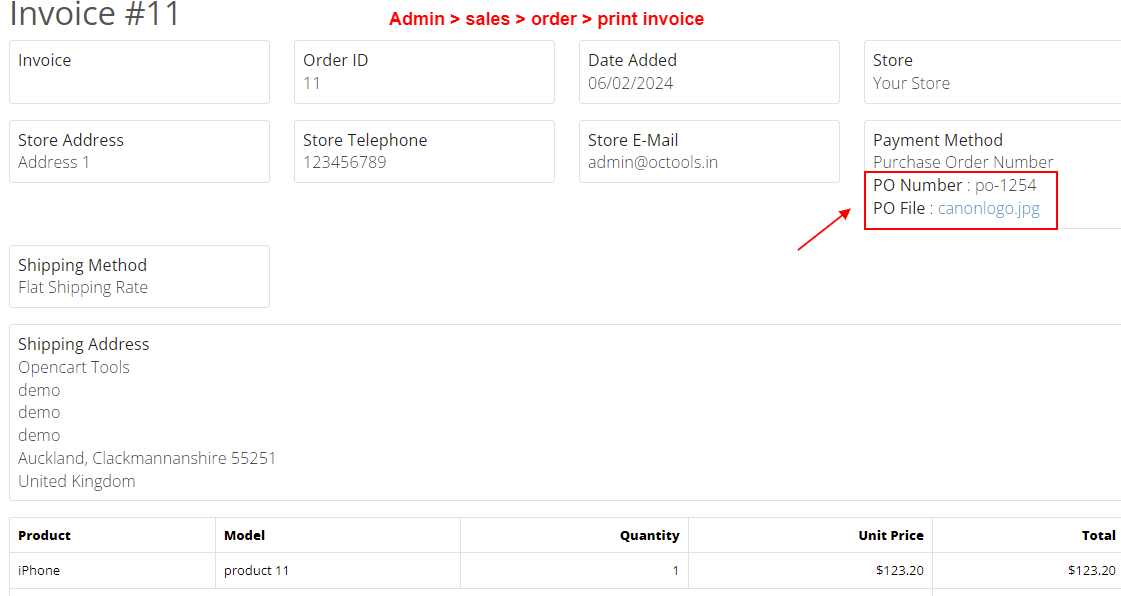Click the Order ID value 11
This screenshot has width=1121, height=596.
click(x=312, y=84)
